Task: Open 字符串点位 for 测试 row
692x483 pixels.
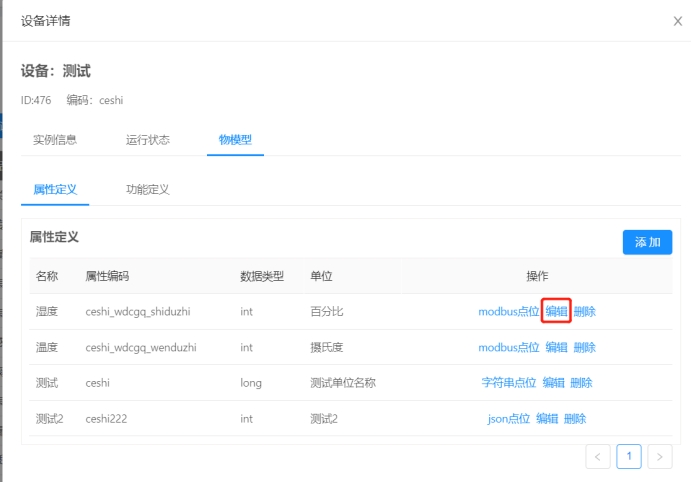Action: (x=507, y=383)
